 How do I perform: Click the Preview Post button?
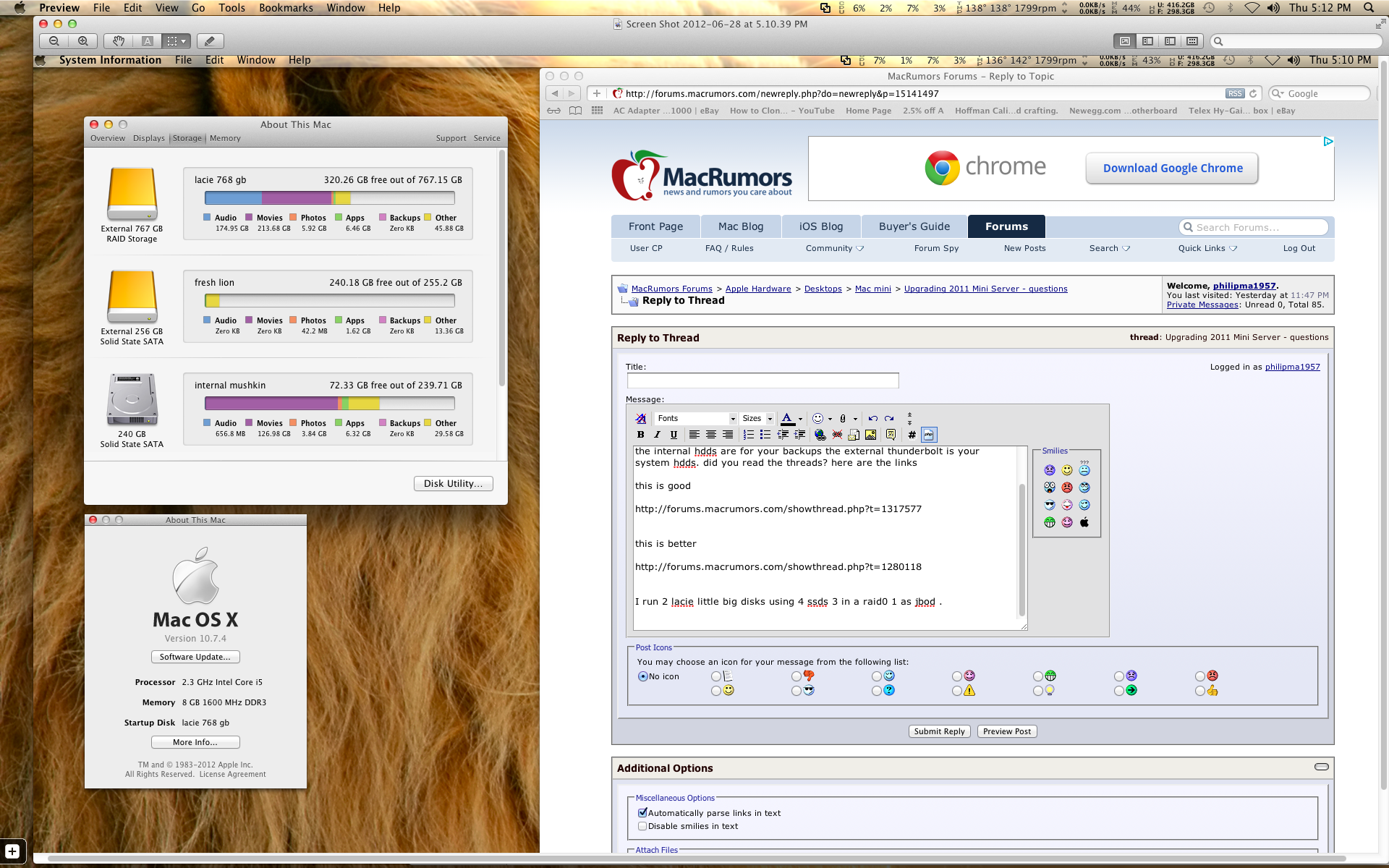coord(1006,731)
